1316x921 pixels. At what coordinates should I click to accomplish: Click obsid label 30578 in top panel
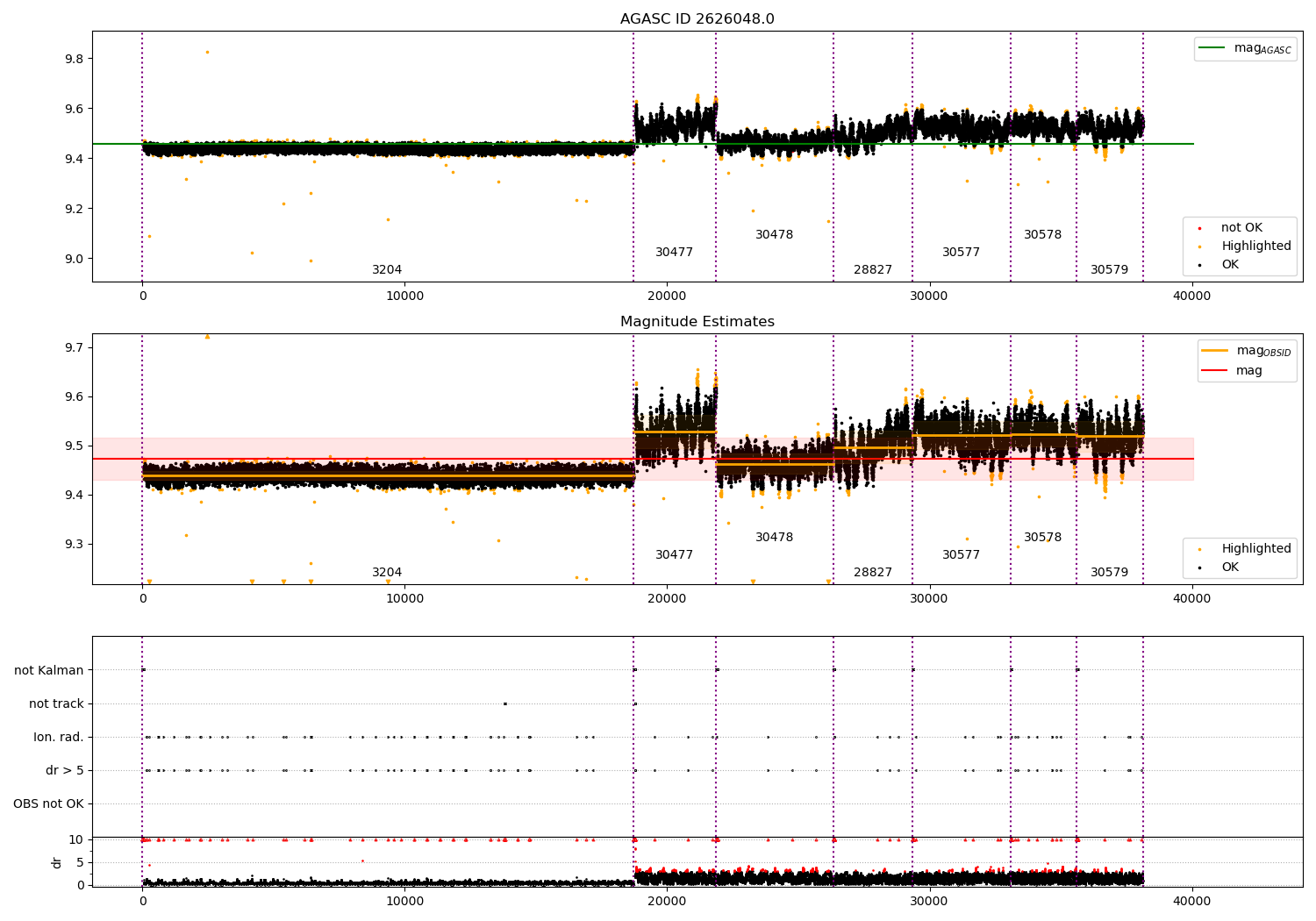tap(1042, 235)
